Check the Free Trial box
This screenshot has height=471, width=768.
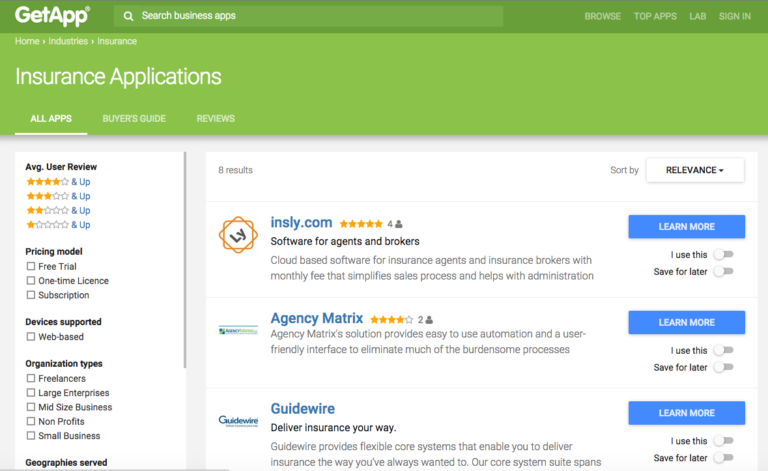coord(31,266)
